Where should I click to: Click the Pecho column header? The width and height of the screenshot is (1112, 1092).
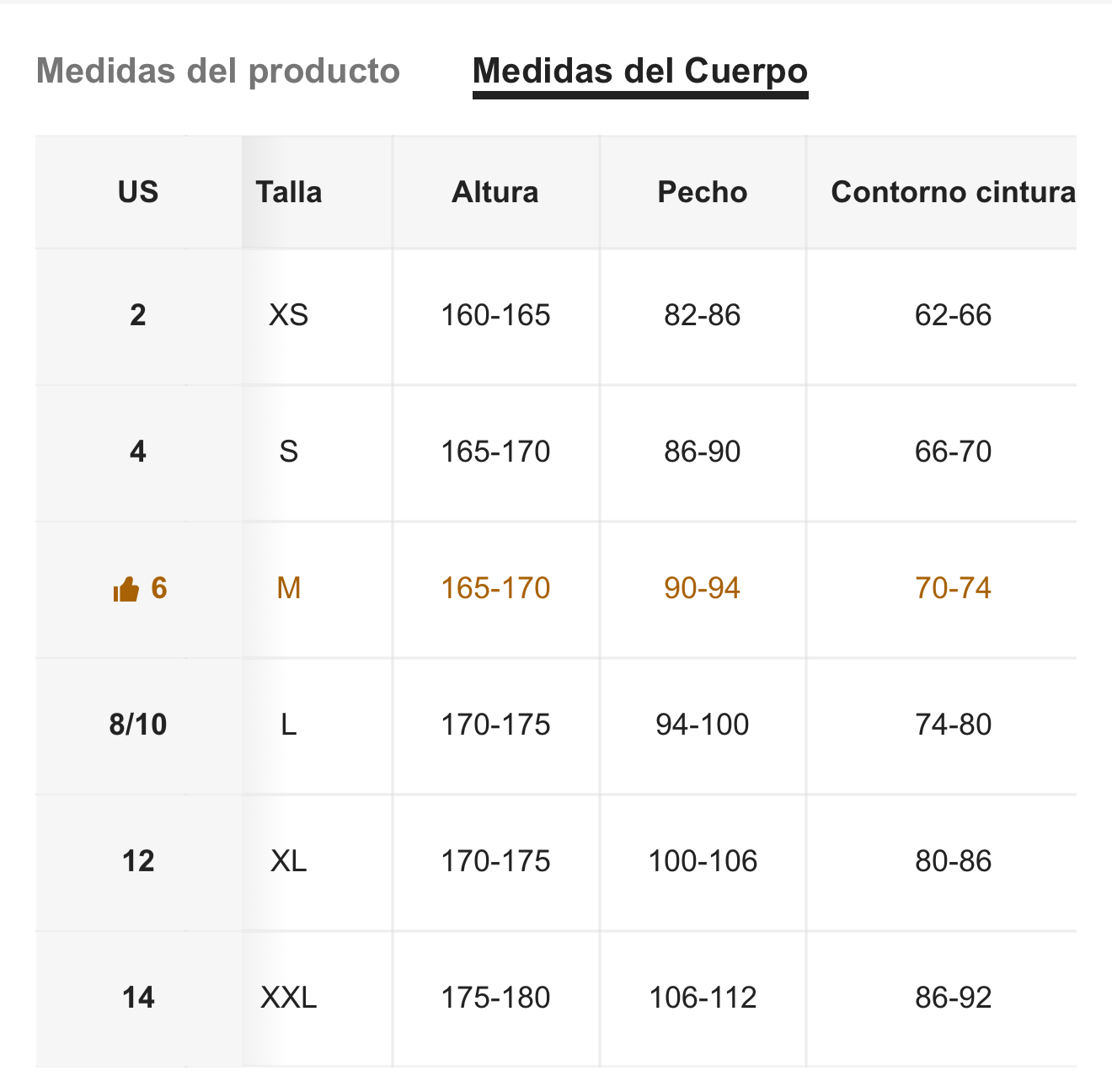click(x=703, y=192)
